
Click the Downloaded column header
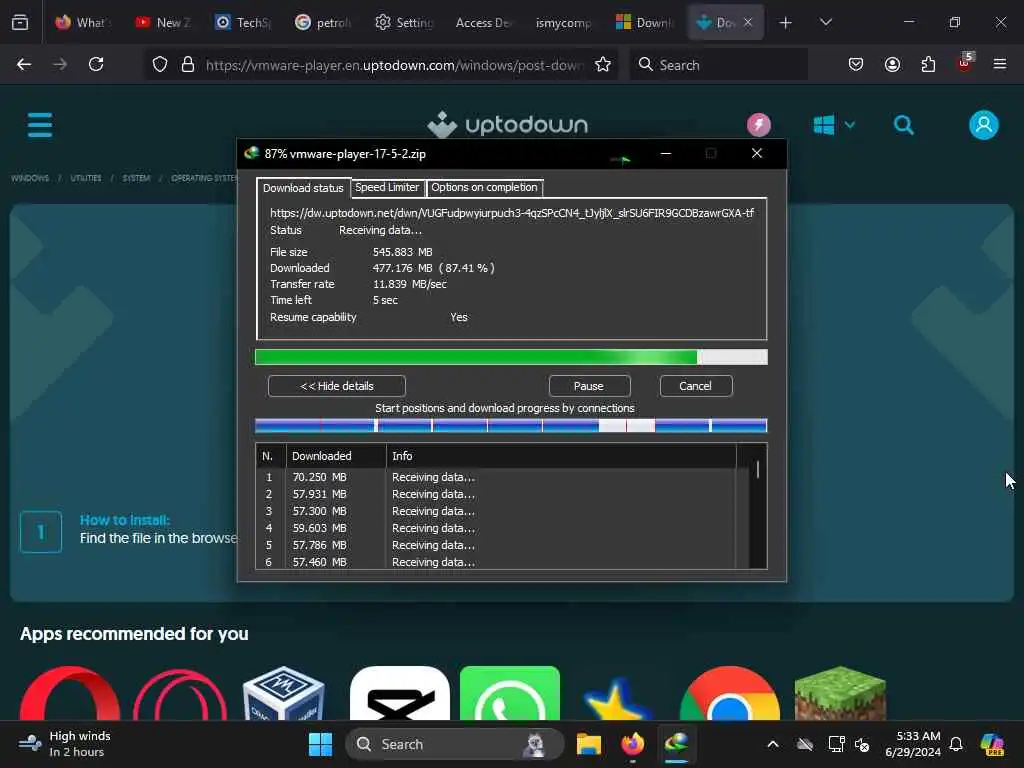(336, 456)
